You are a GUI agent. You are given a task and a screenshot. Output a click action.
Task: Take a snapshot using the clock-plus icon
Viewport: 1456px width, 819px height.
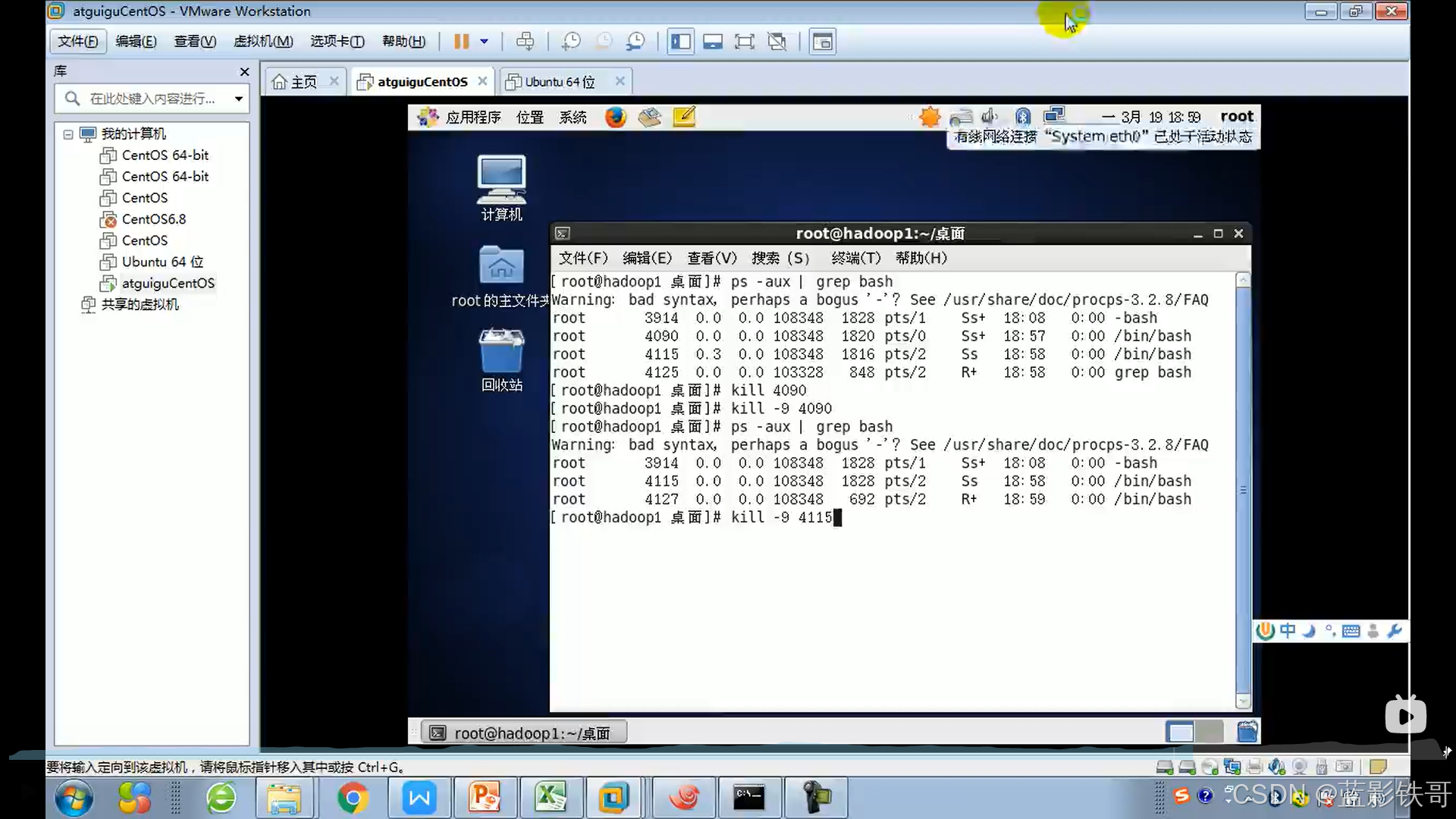571,42
